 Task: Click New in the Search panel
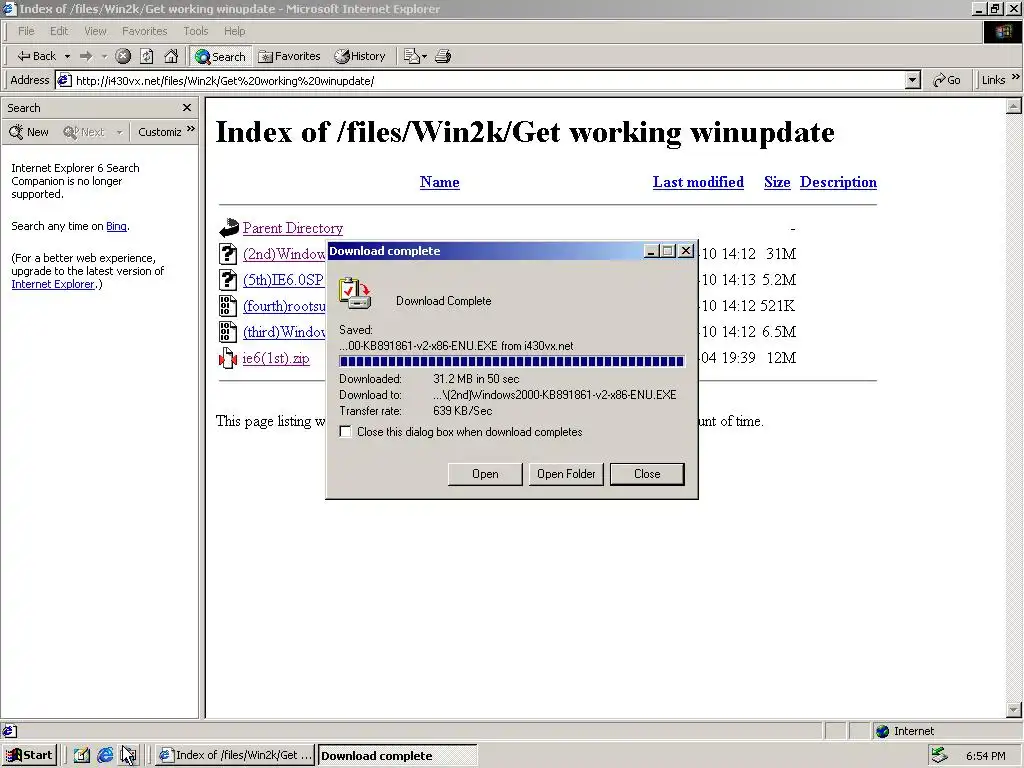[29, 132]
